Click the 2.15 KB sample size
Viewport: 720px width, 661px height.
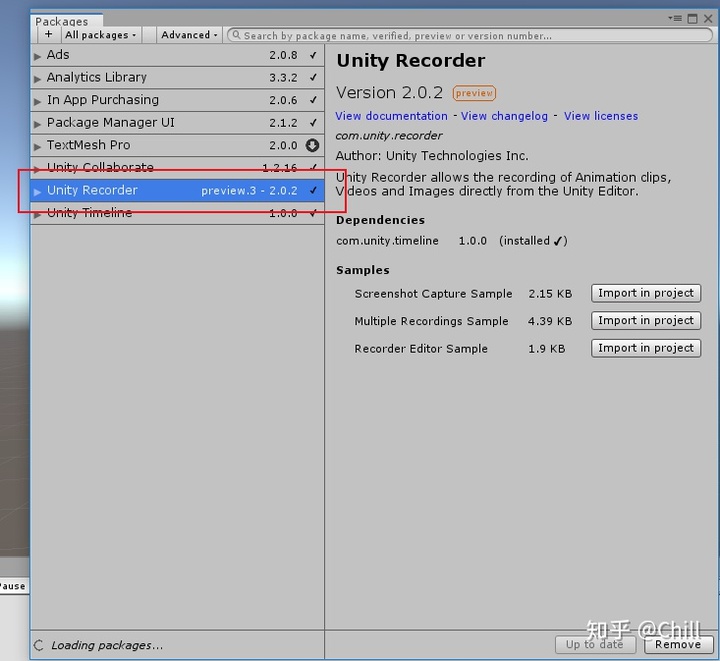tap(550, 294)
